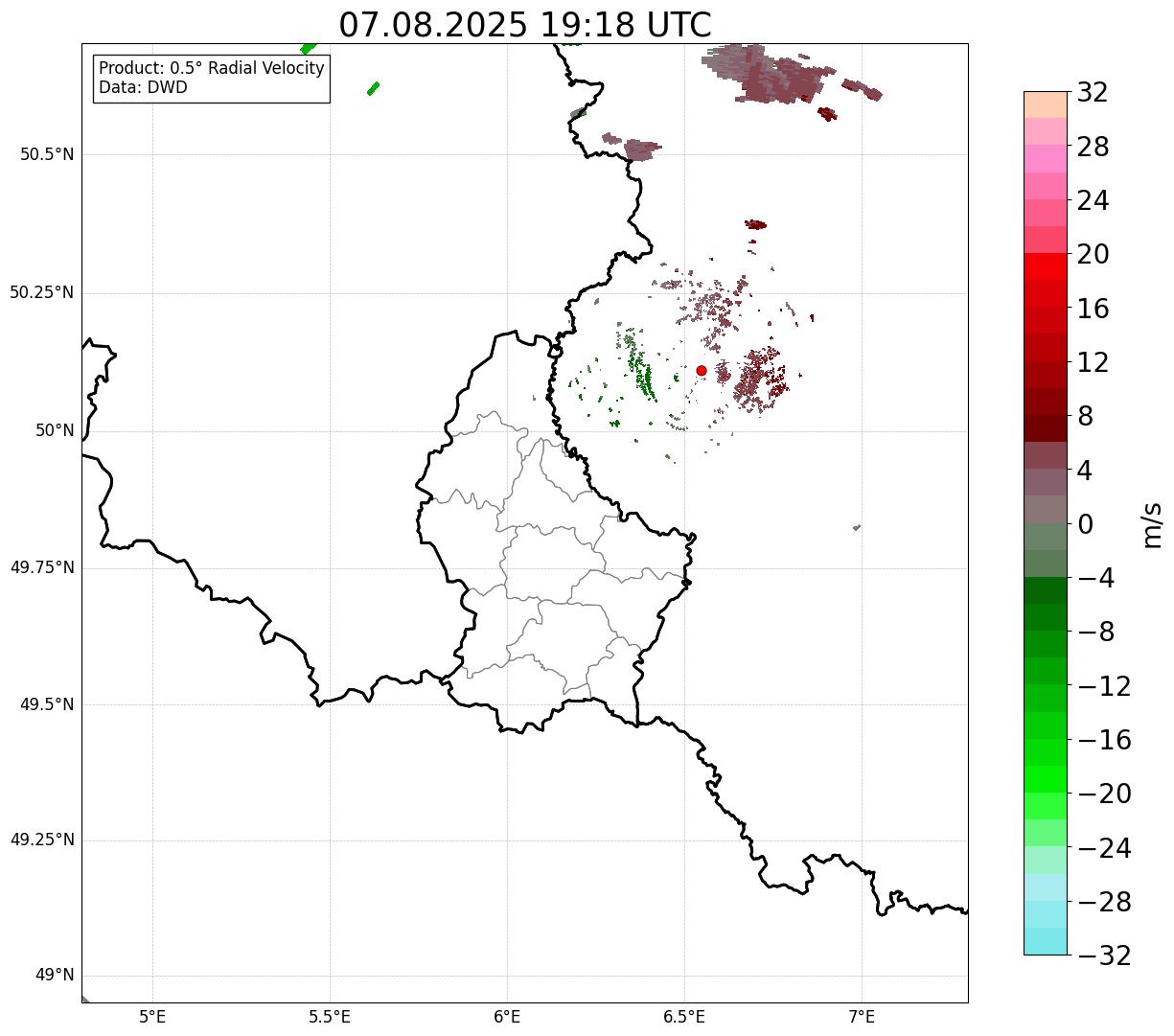The height and width of the screenshot is (1036, 1174).
Task: Click the colorbar tick value 0
Action: coord(1086,523)
